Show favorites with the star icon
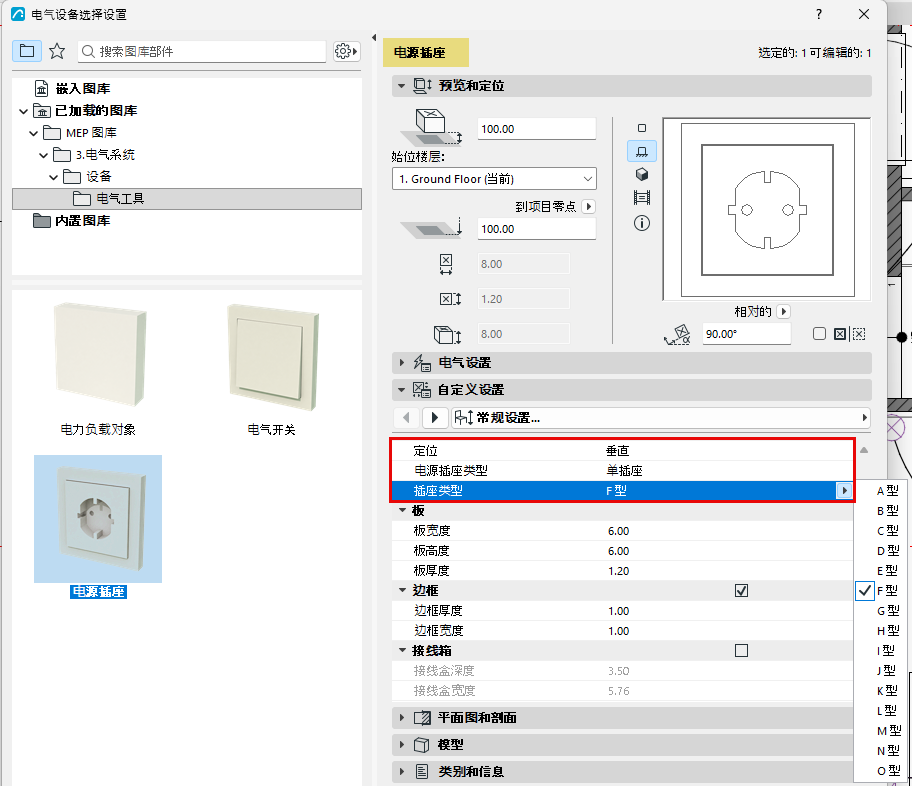This screenshot has width=912, height=786. 57,51
